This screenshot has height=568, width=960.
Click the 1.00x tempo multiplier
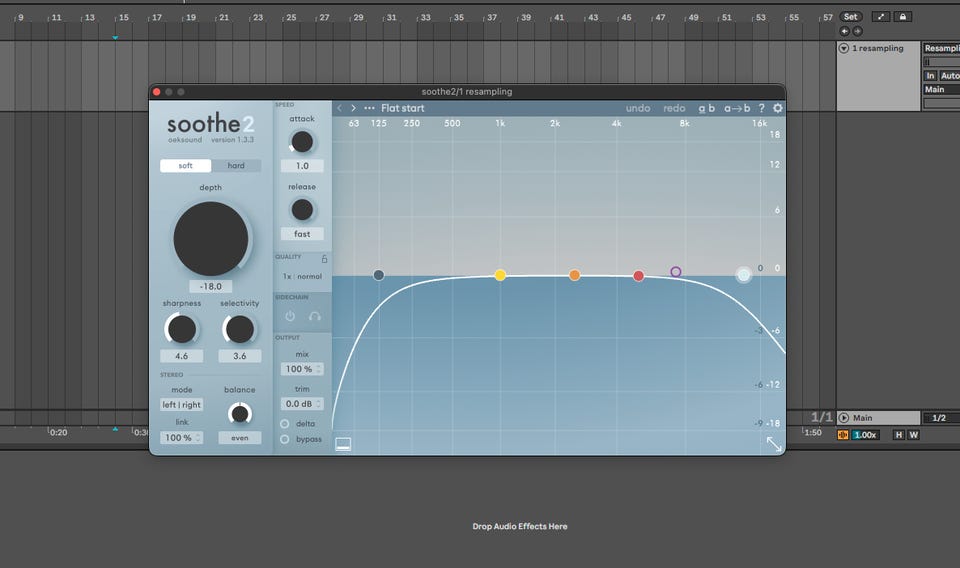pos(865,435)
